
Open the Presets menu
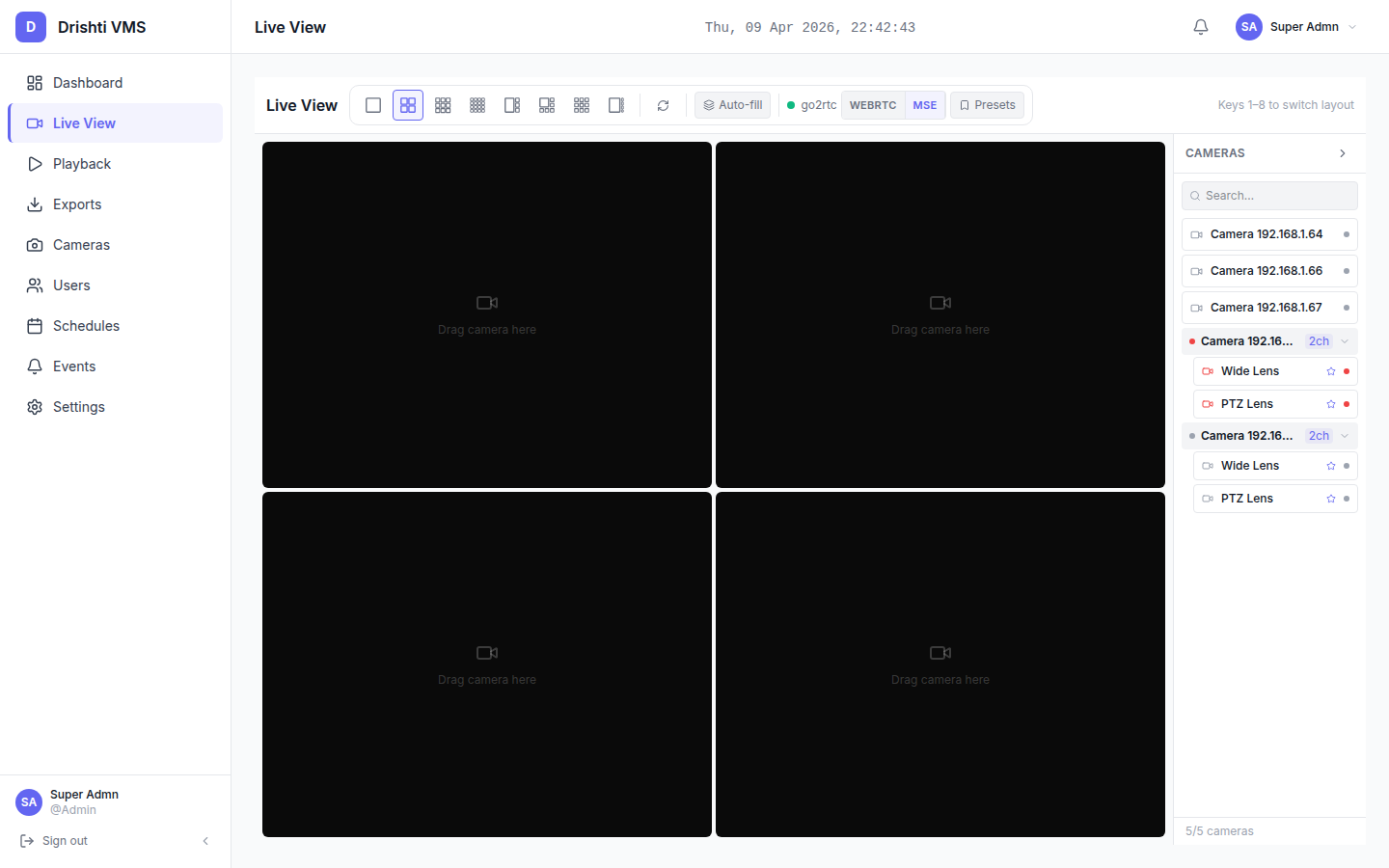(x=987, y=104)
